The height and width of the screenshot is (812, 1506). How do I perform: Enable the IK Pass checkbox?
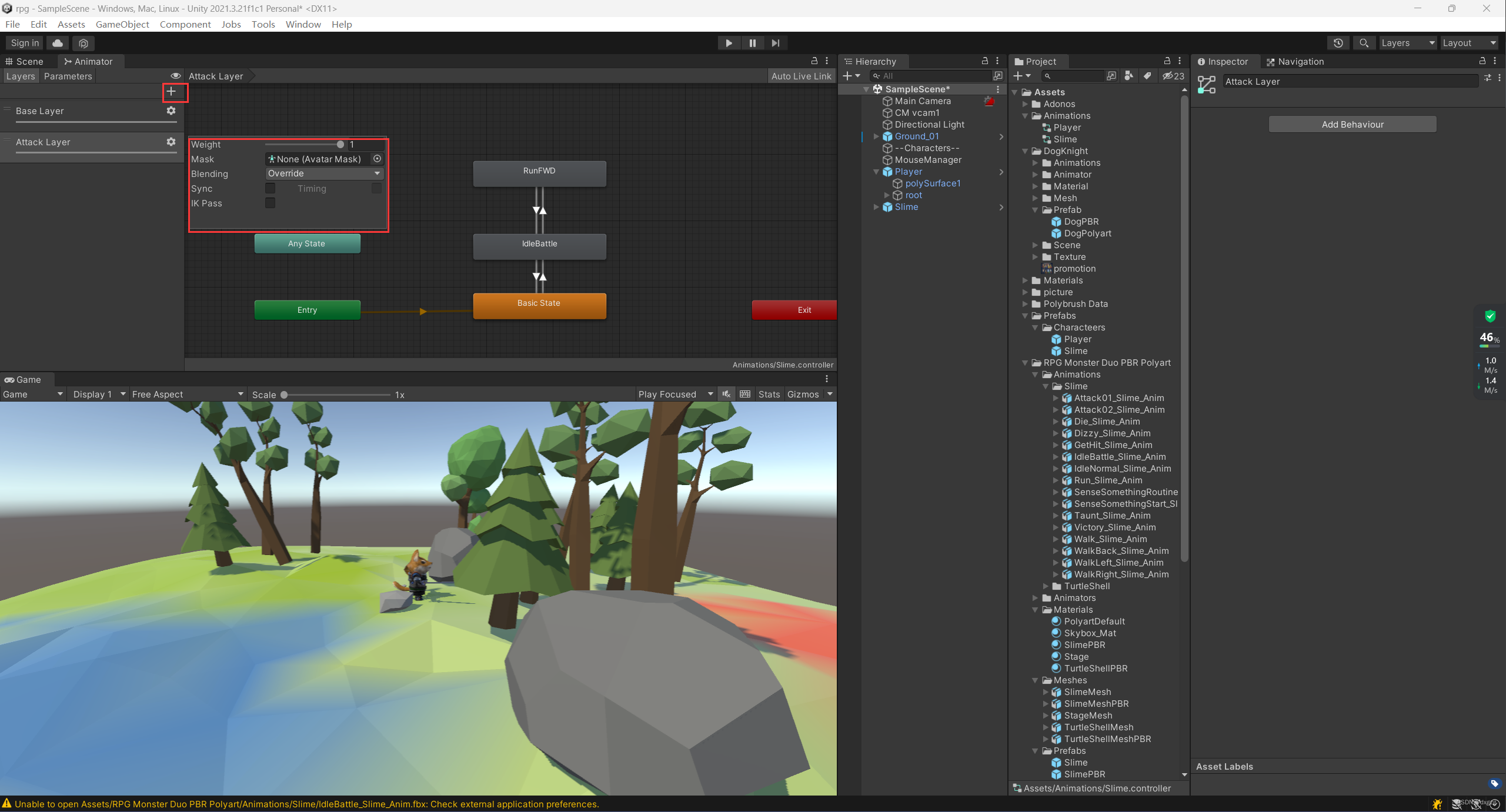pyautogui.click(x=270, y=203)
